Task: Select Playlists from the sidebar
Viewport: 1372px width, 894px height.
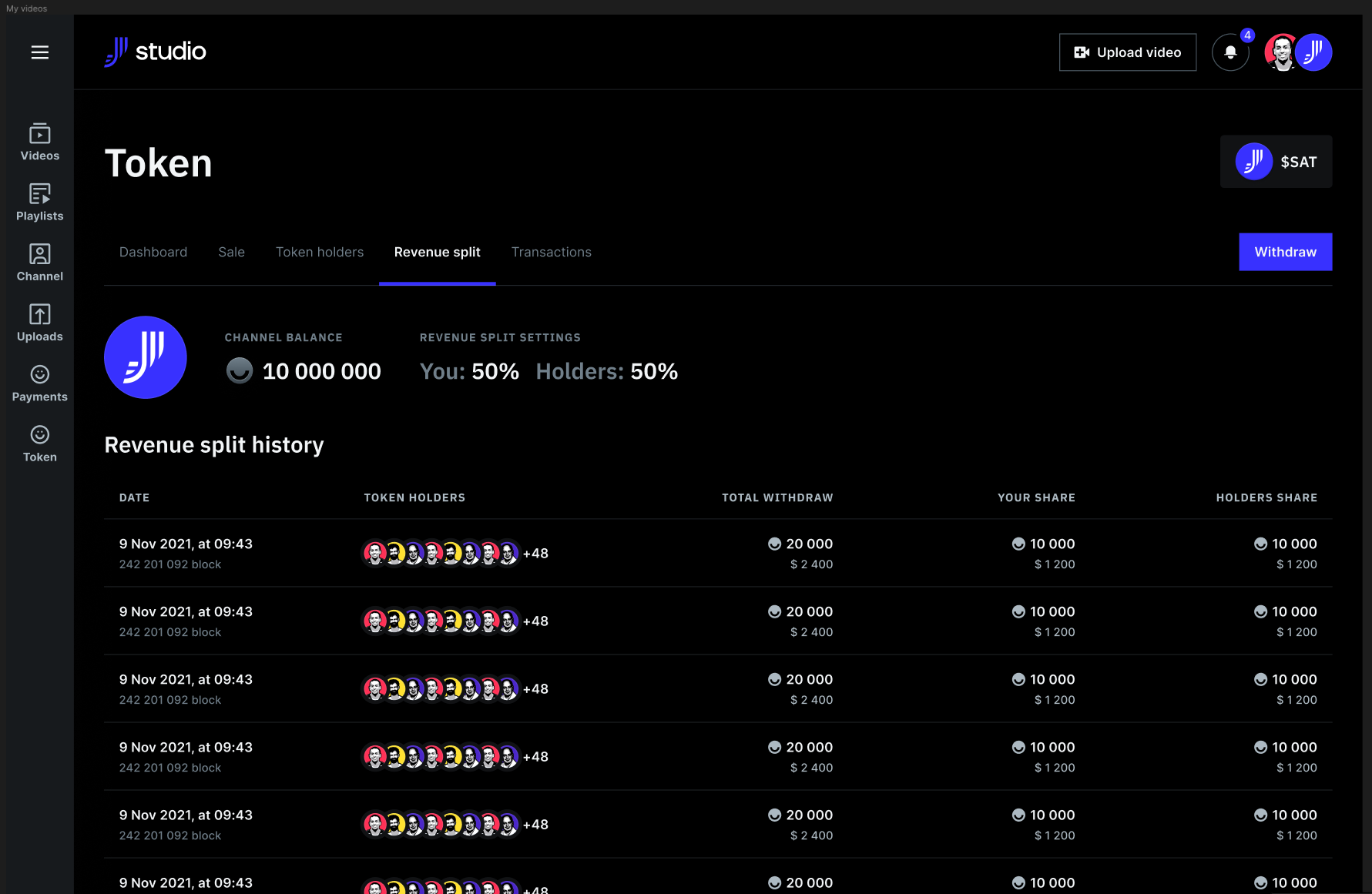Action: point(39,202)
